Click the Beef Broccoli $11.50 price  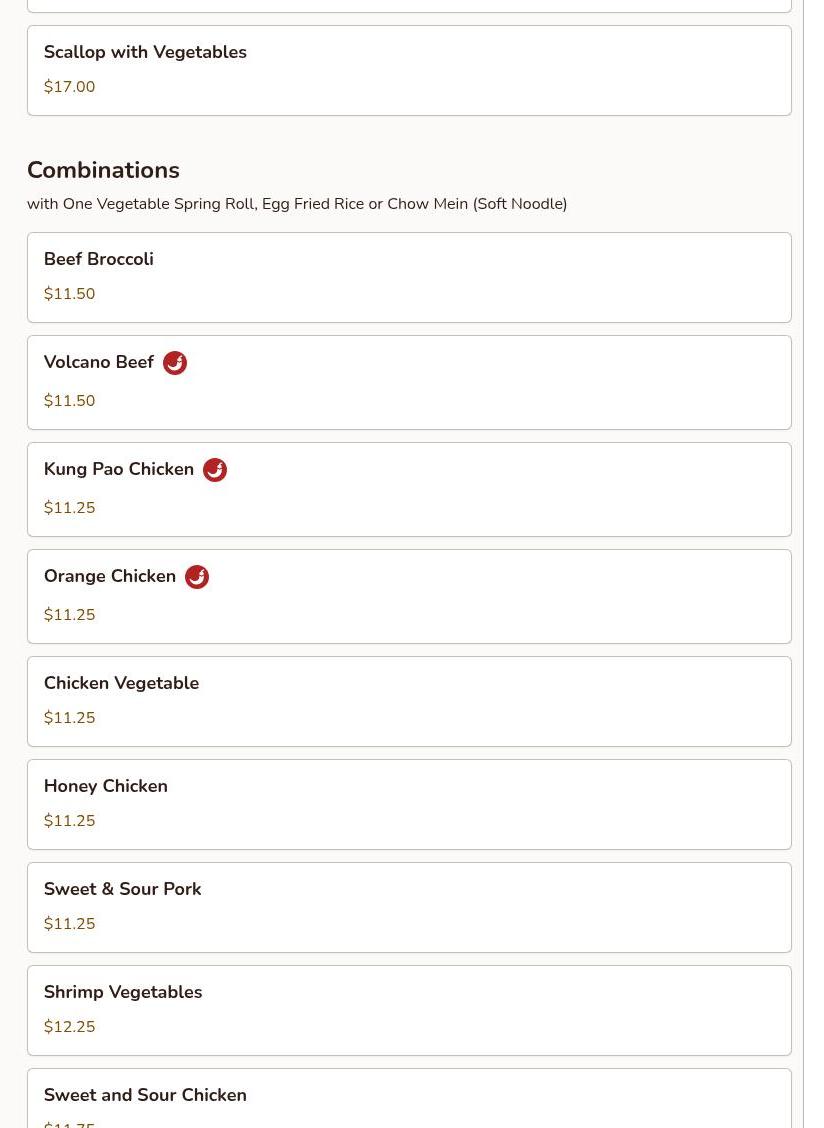[70, 294]
